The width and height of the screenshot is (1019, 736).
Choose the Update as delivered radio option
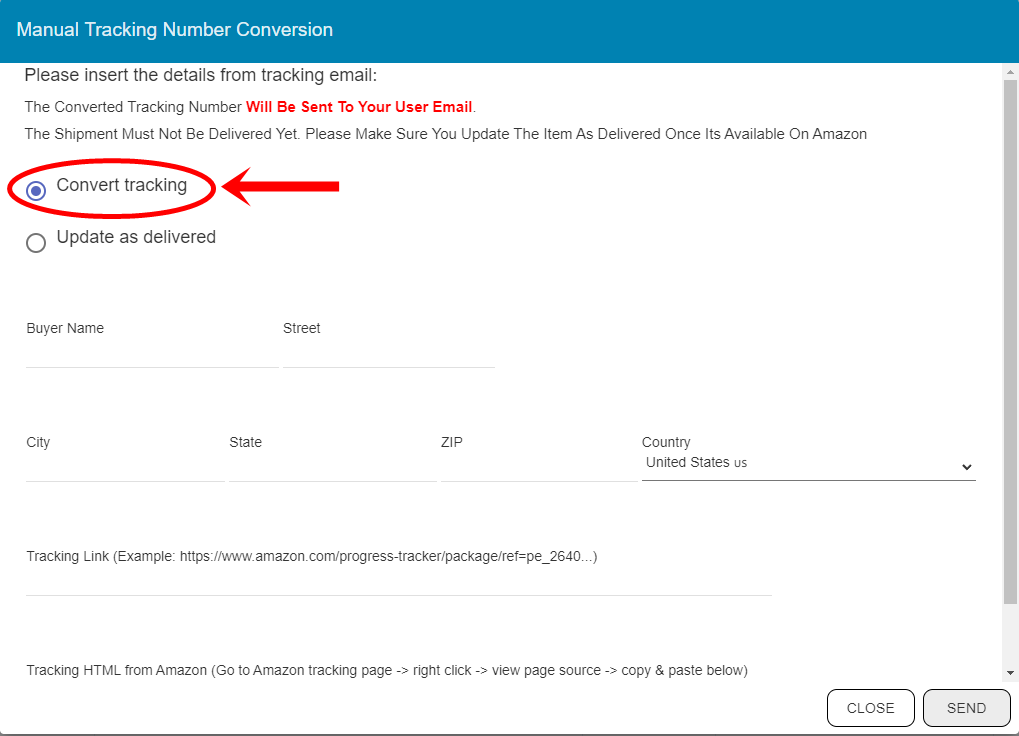36,243
